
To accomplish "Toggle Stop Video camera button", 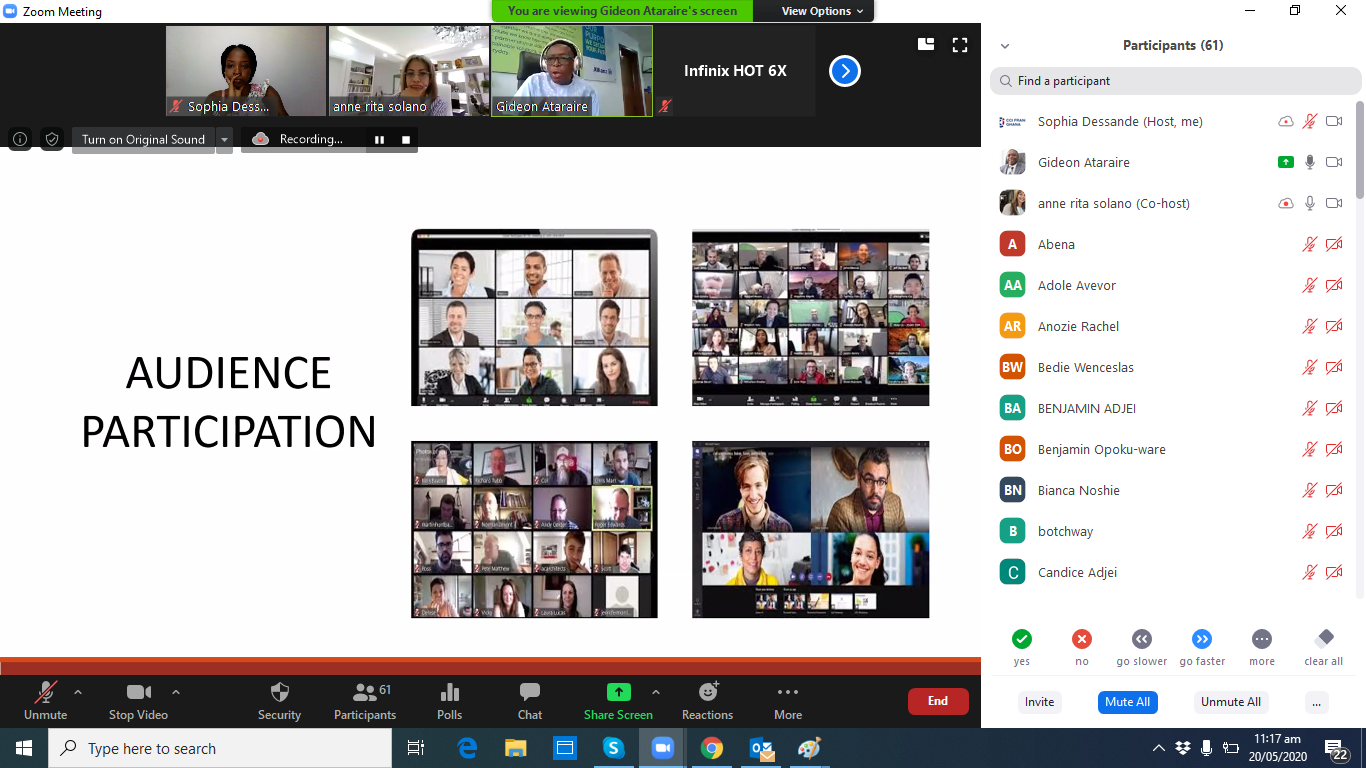I will [138, 692].
